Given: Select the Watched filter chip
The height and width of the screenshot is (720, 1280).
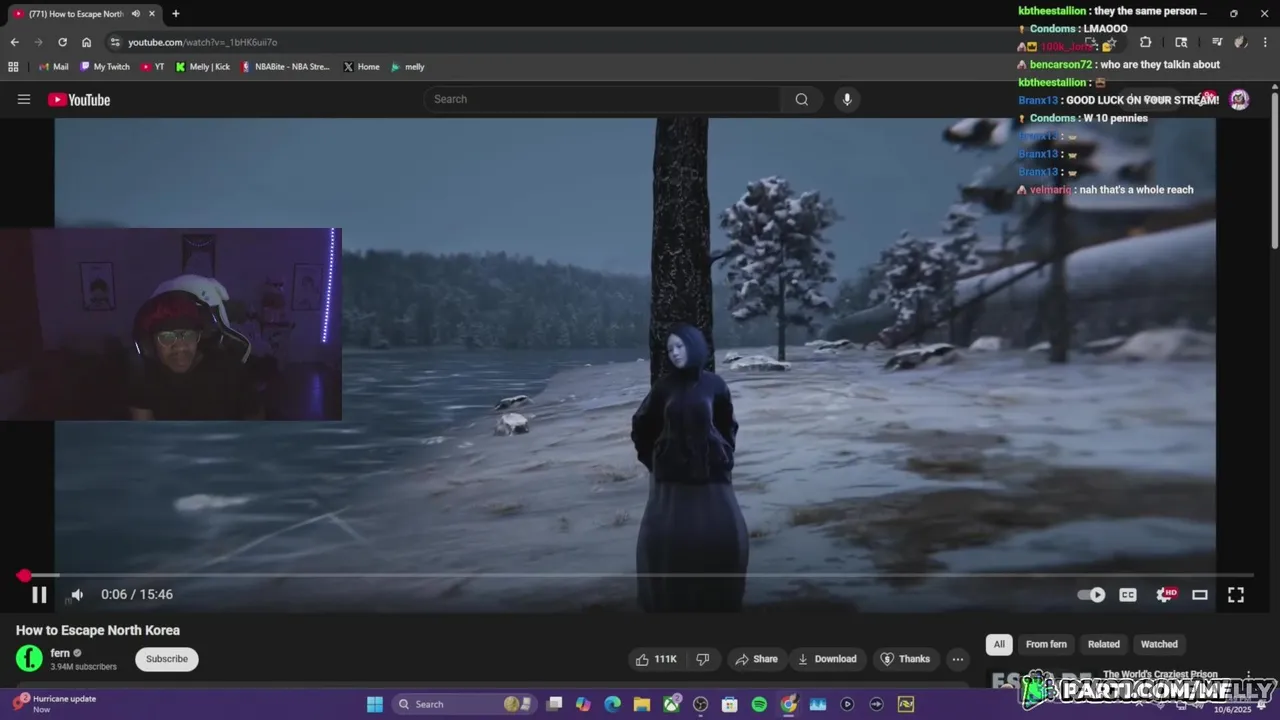Looking at the screenshot, I should pos(1159,644).
